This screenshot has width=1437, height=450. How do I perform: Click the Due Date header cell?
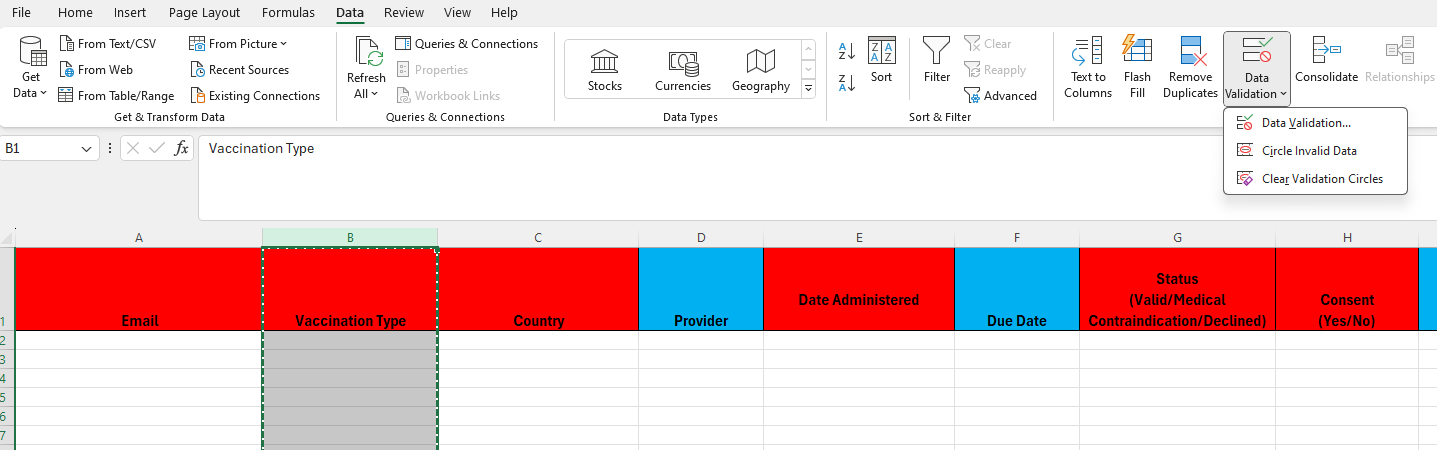point(1017,289)
